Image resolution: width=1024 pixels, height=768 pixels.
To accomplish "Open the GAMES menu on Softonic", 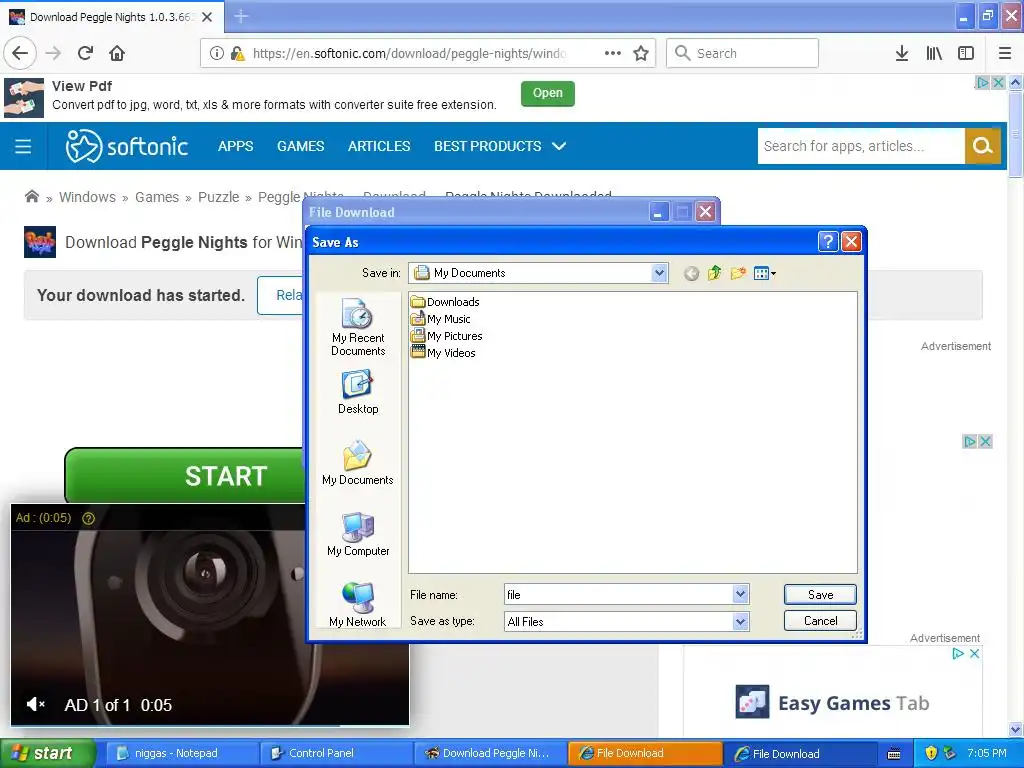I will tap(300, 146).
